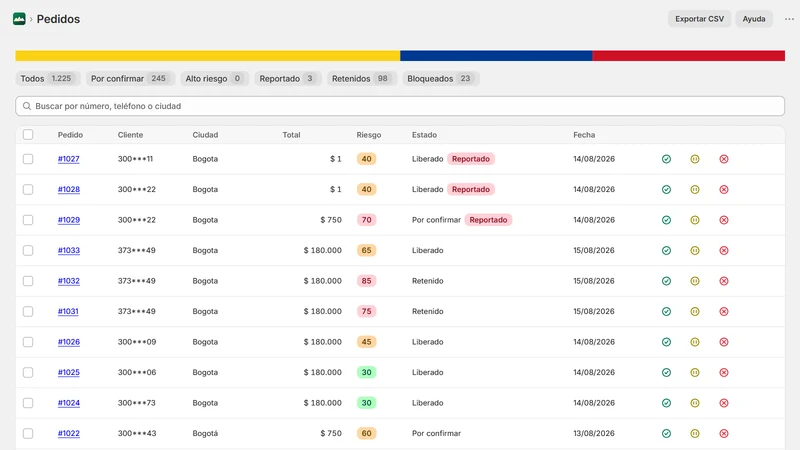Screen dimensions: 800x450
Task: Click the risk score 85 badge
Action: pos(366,281)
